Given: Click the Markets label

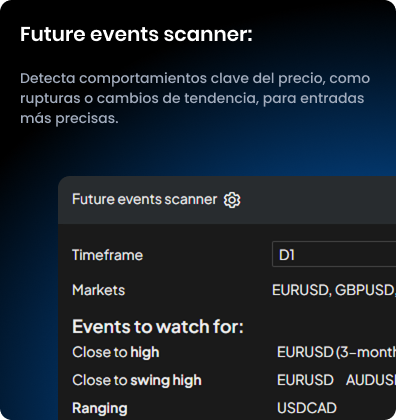Looking at the screenshot, I should point(99,290).
